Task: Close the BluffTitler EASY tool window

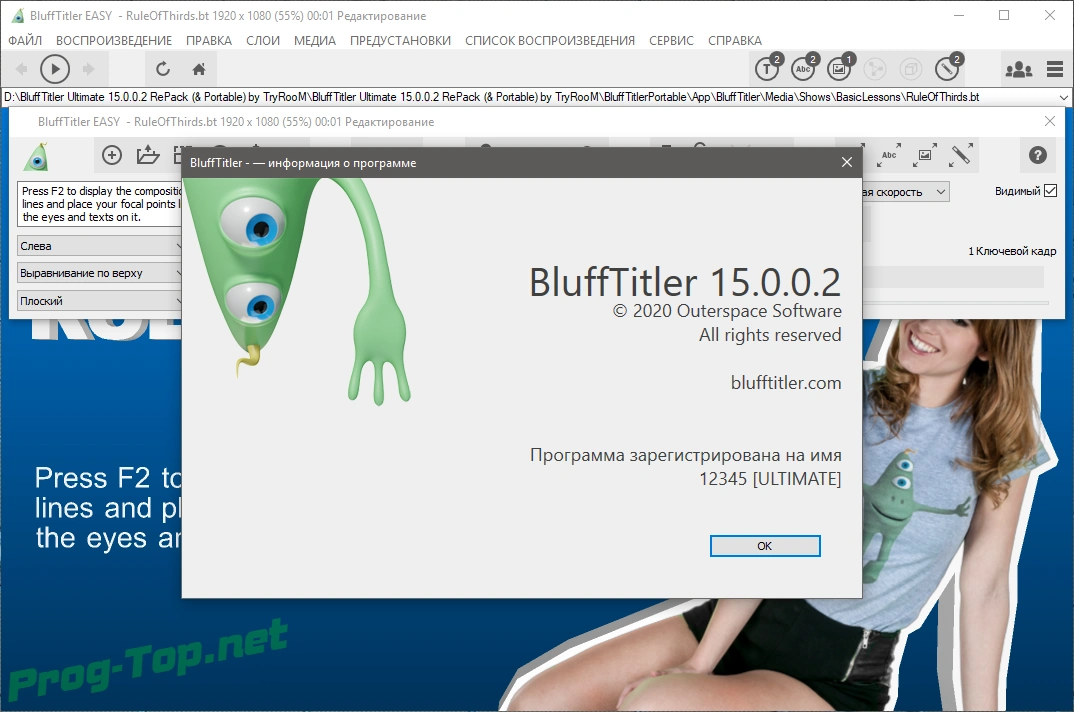Action: 1050,121
